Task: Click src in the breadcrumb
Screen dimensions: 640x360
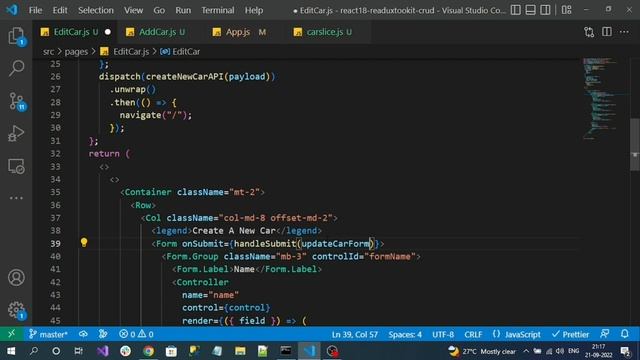Action: pos(48,51)
